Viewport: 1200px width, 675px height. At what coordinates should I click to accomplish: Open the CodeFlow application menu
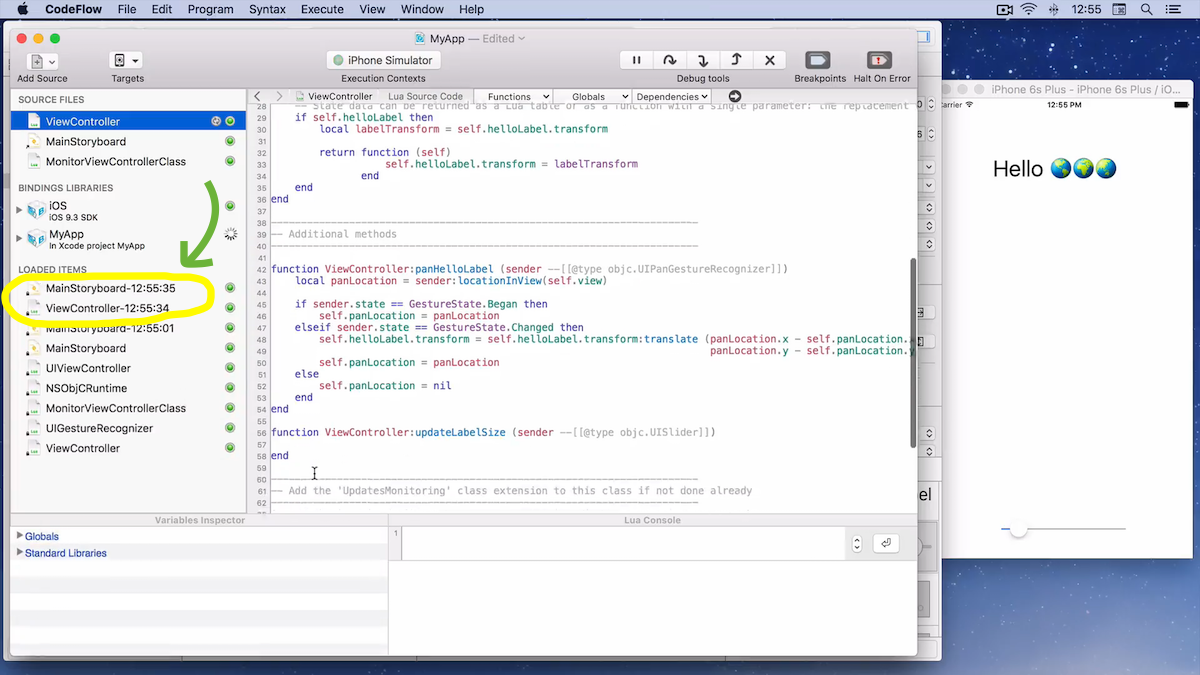point(72,9)
